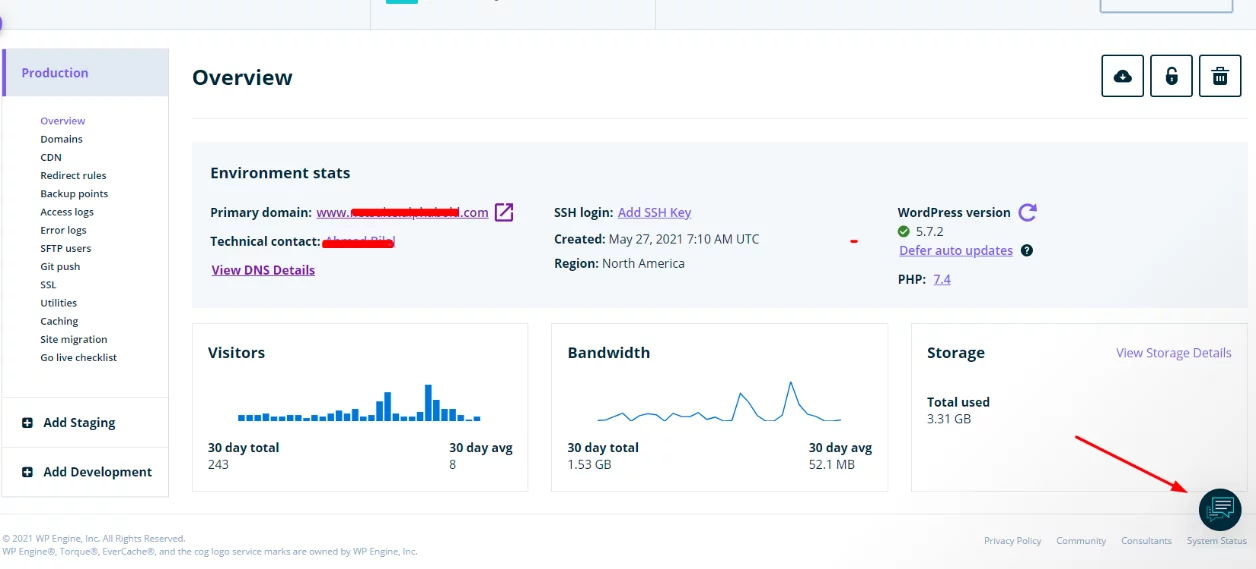Refresh WordPress version with circular arrow icon

pos(1027,212)
